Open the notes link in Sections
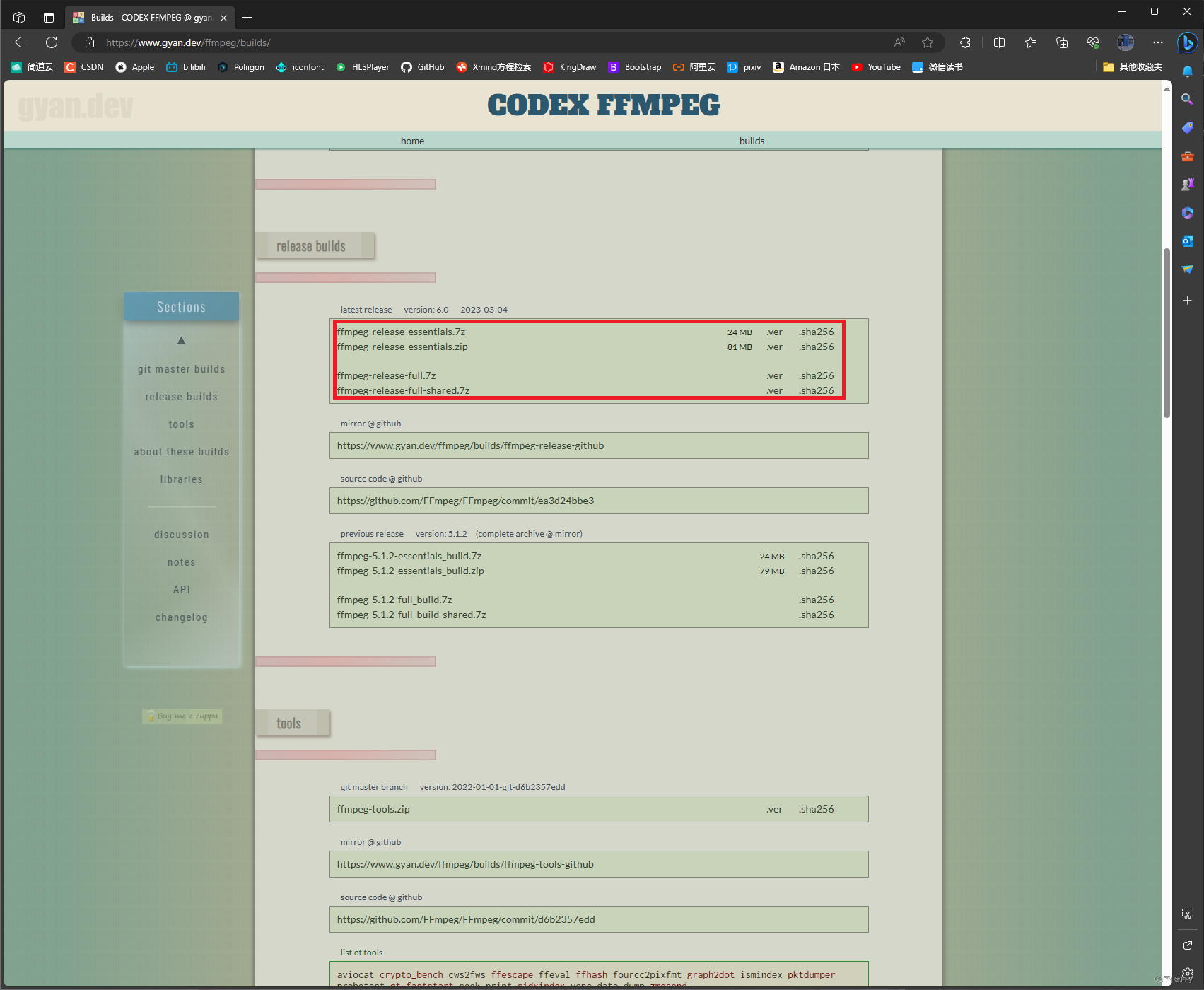Viewport: 1204px width, 990px height. click(x=182, y=562)
